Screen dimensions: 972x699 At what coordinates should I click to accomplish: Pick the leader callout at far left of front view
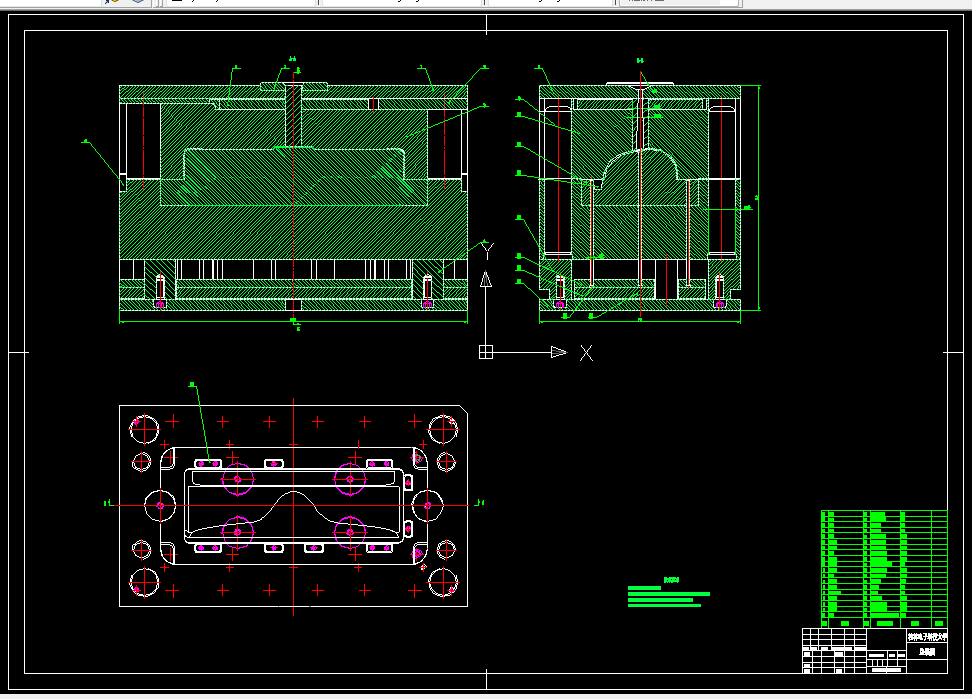pos(103,162)
